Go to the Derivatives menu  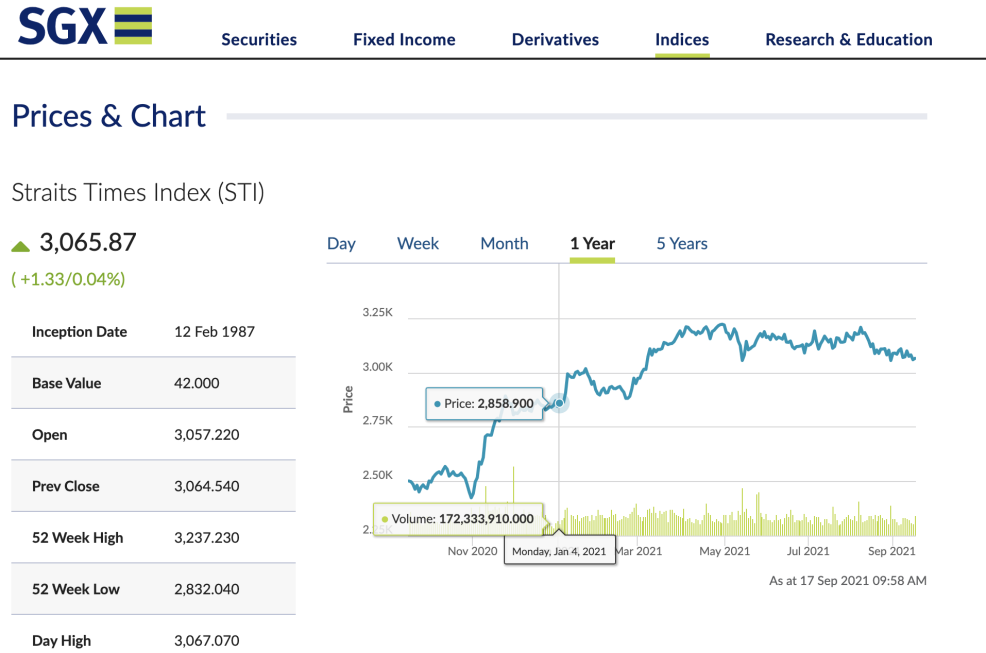click(555, 40)
